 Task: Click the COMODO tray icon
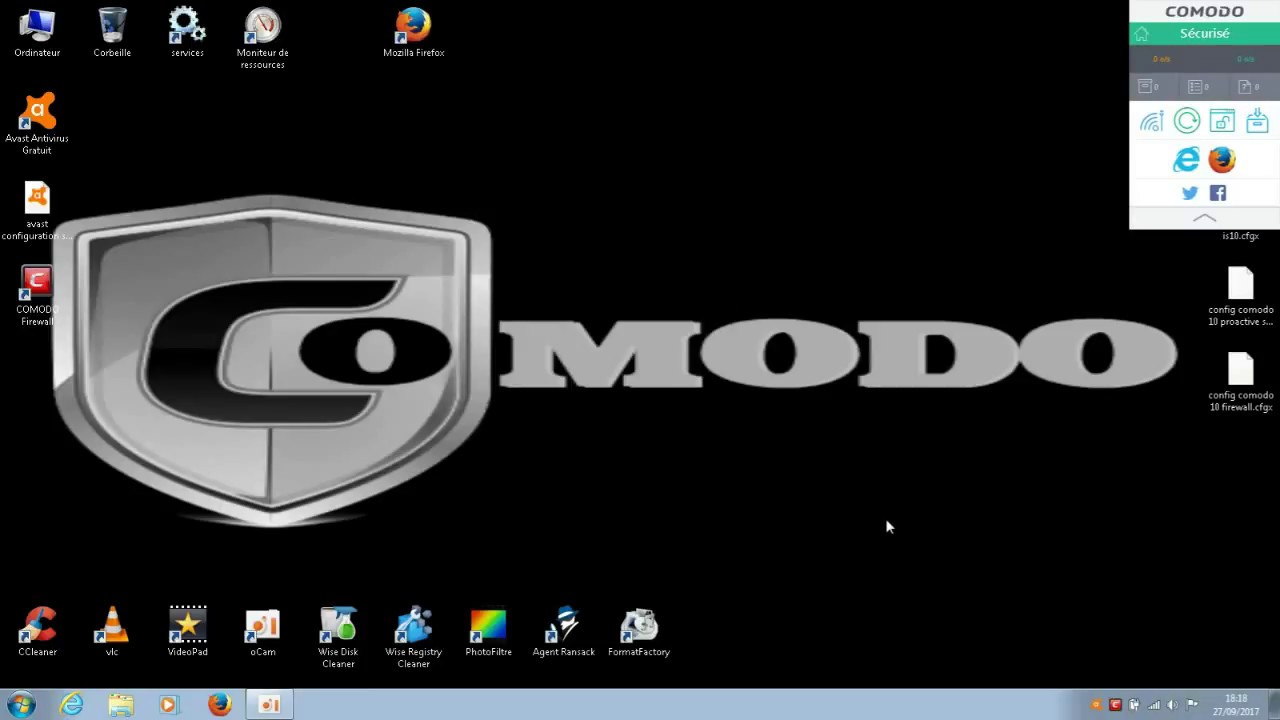pyautogui.click(x=1115, y=705)
